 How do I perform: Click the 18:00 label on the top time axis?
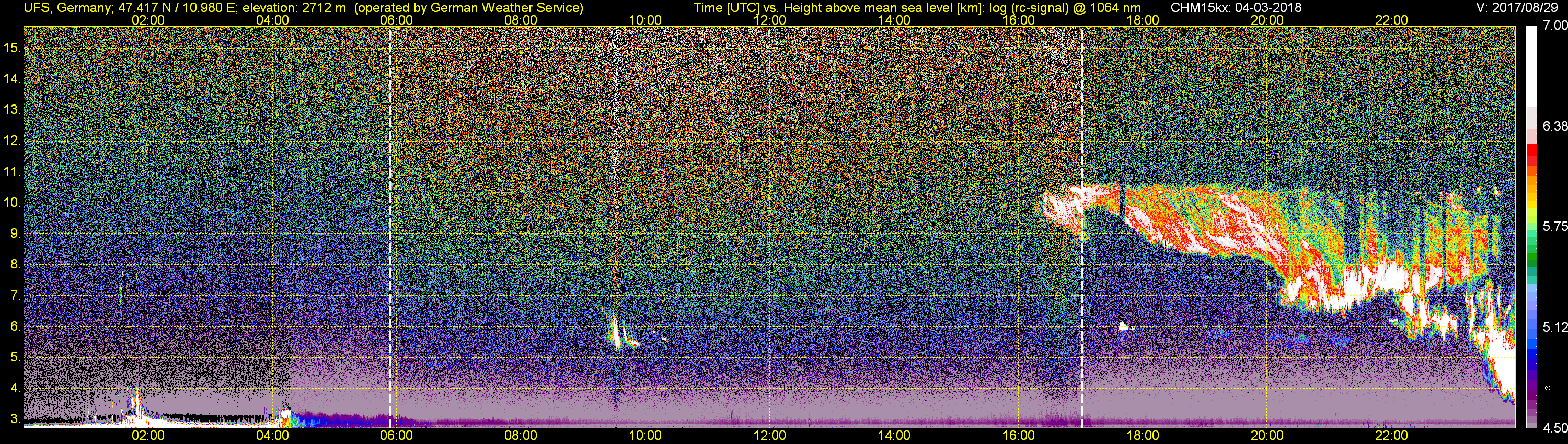[1143, 20]
